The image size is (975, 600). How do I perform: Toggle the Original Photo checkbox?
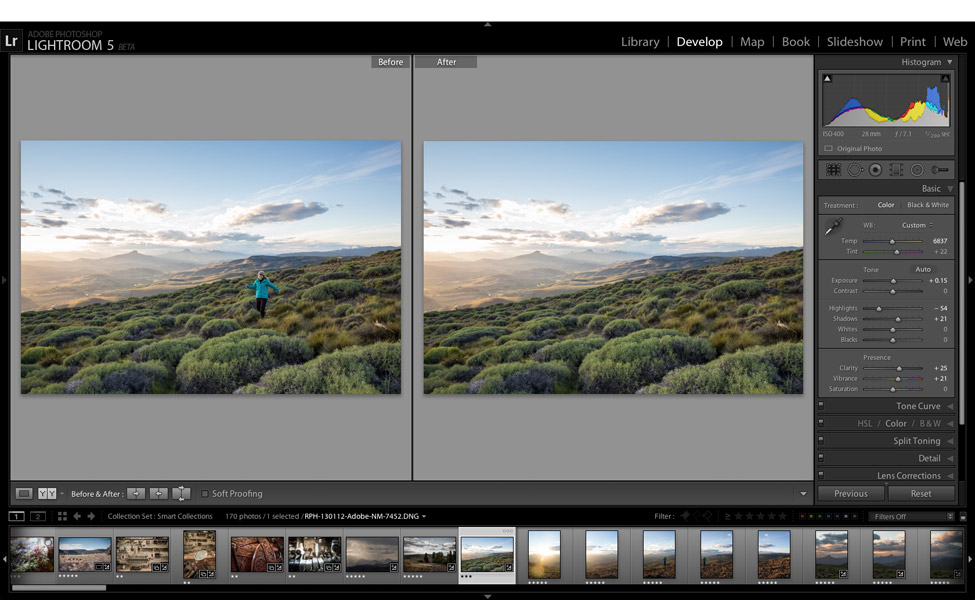pyautogui.click(x=828, y=149)
